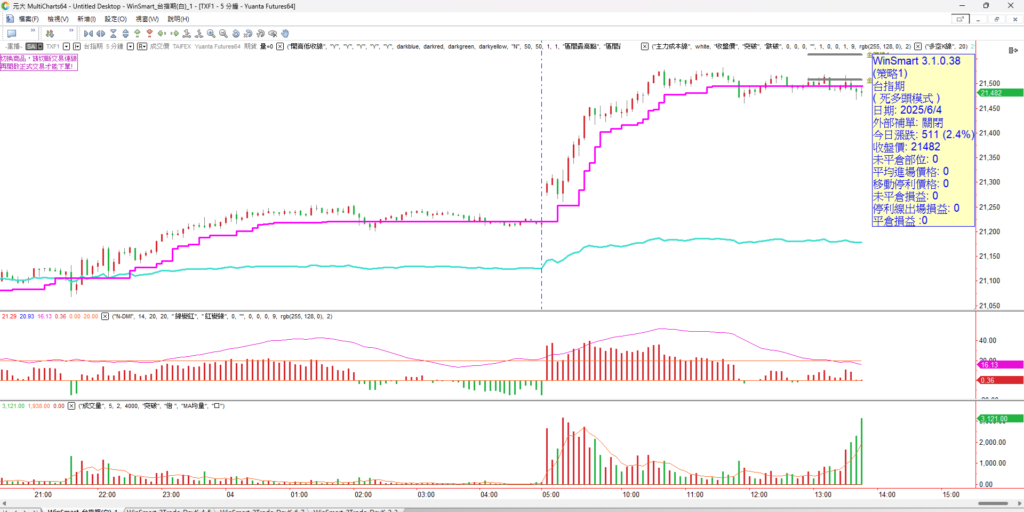The width and height of the screenshot is (1024, 512).
Task: Open the R dropdown before 成交價
Action: (x=142, y=46)
